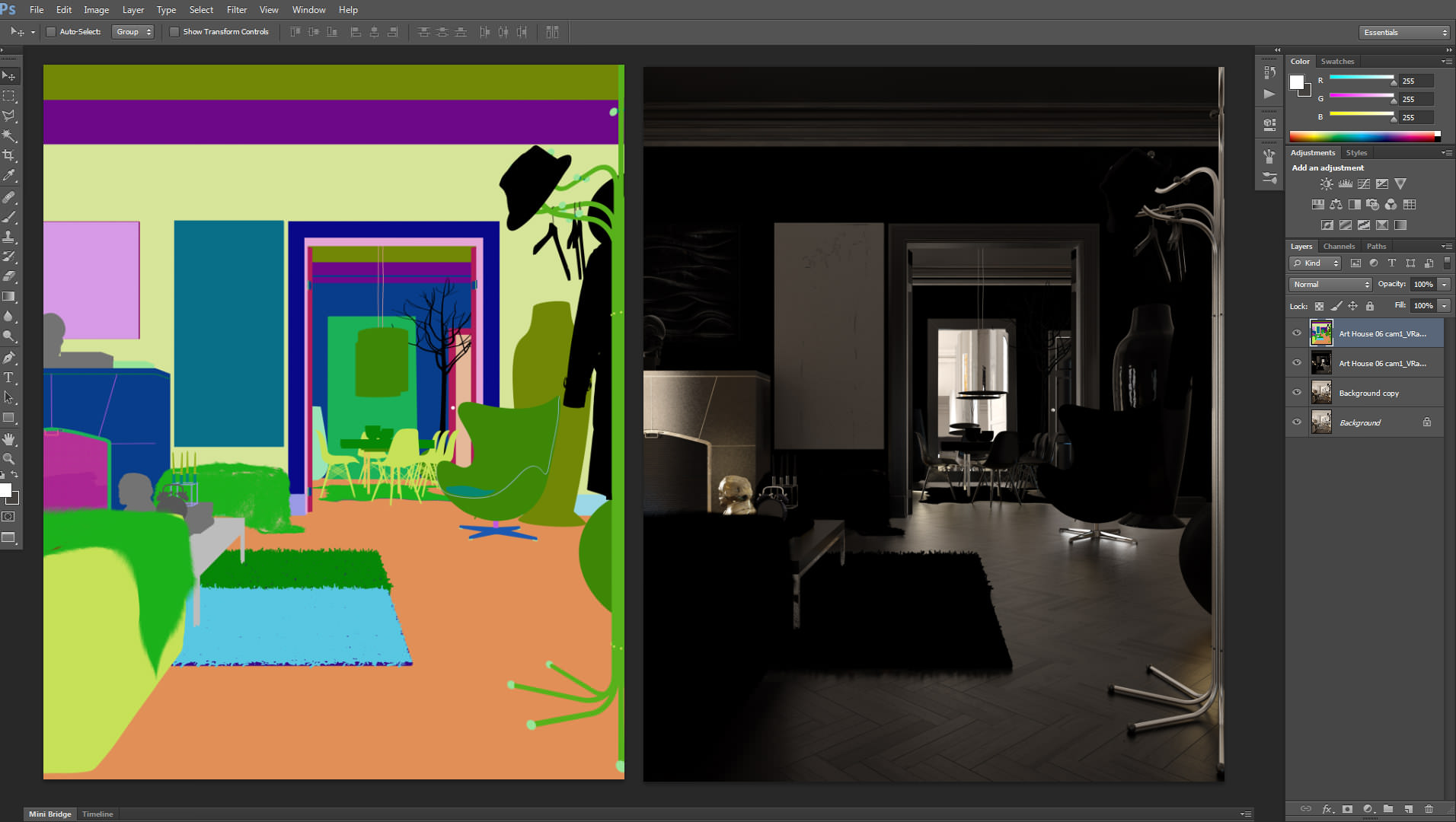Enable Show Transform Controls checkbox
The width and height of the screenshot is (1456, 822).
click(174, 32)
